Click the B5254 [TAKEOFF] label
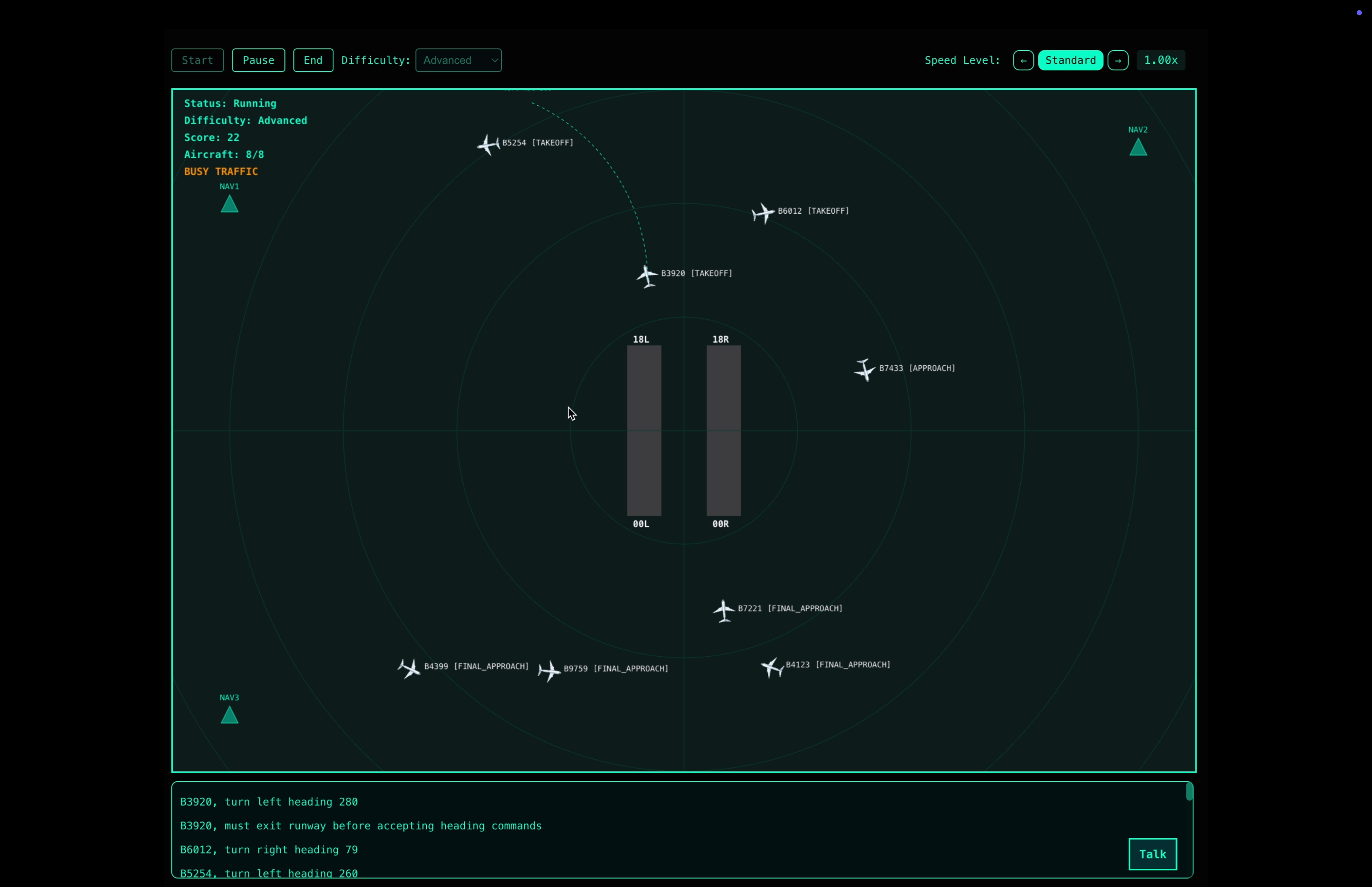This screenshot has height=887, width=1372. [538, 143]
